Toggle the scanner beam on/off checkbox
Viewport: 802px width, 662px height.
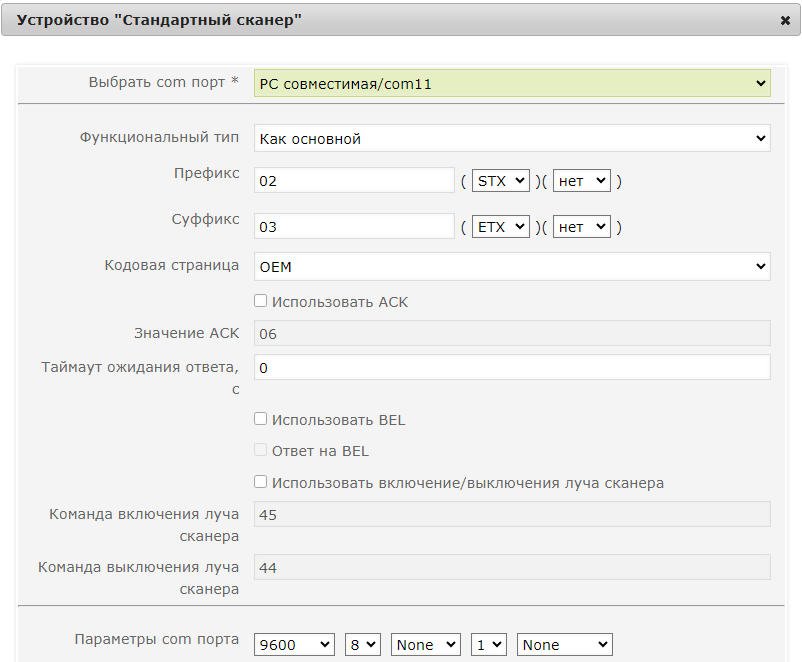click(x=260, y=482)
